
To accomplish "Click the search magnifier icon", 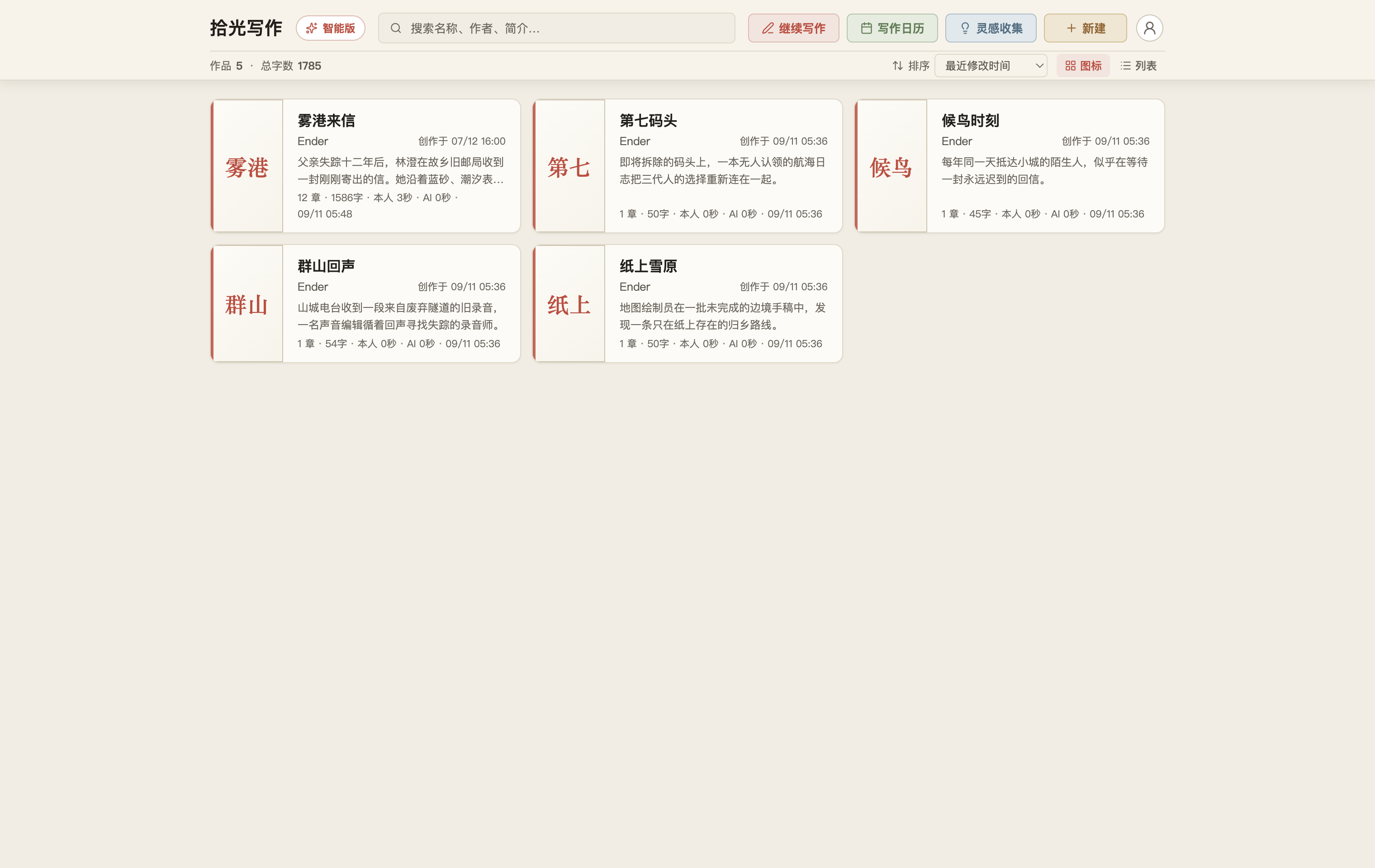I will click(396, 28).
